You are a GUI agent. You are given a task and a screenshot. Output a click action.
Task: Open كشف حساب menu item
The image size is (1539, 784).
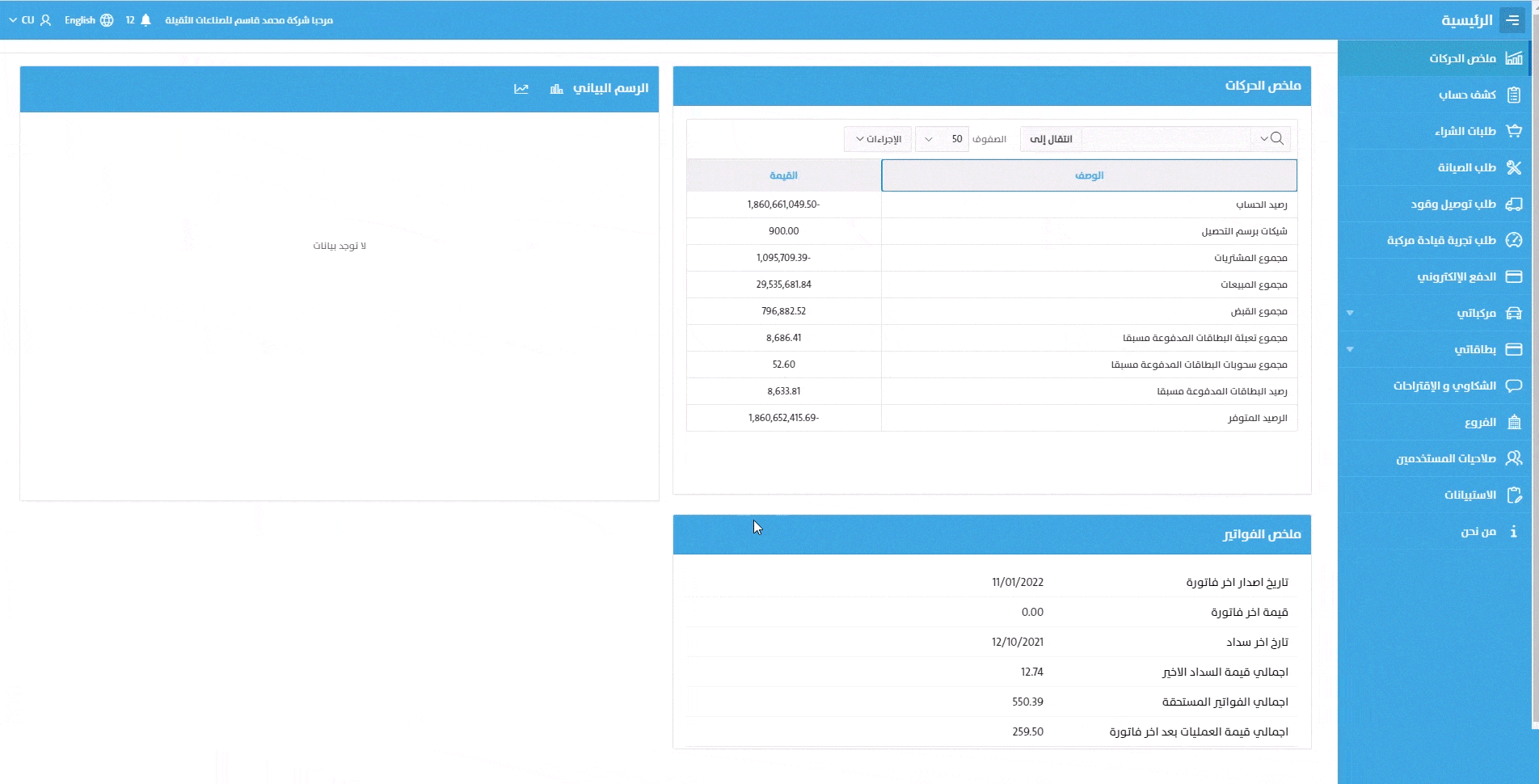click(x=1466, y=95)
